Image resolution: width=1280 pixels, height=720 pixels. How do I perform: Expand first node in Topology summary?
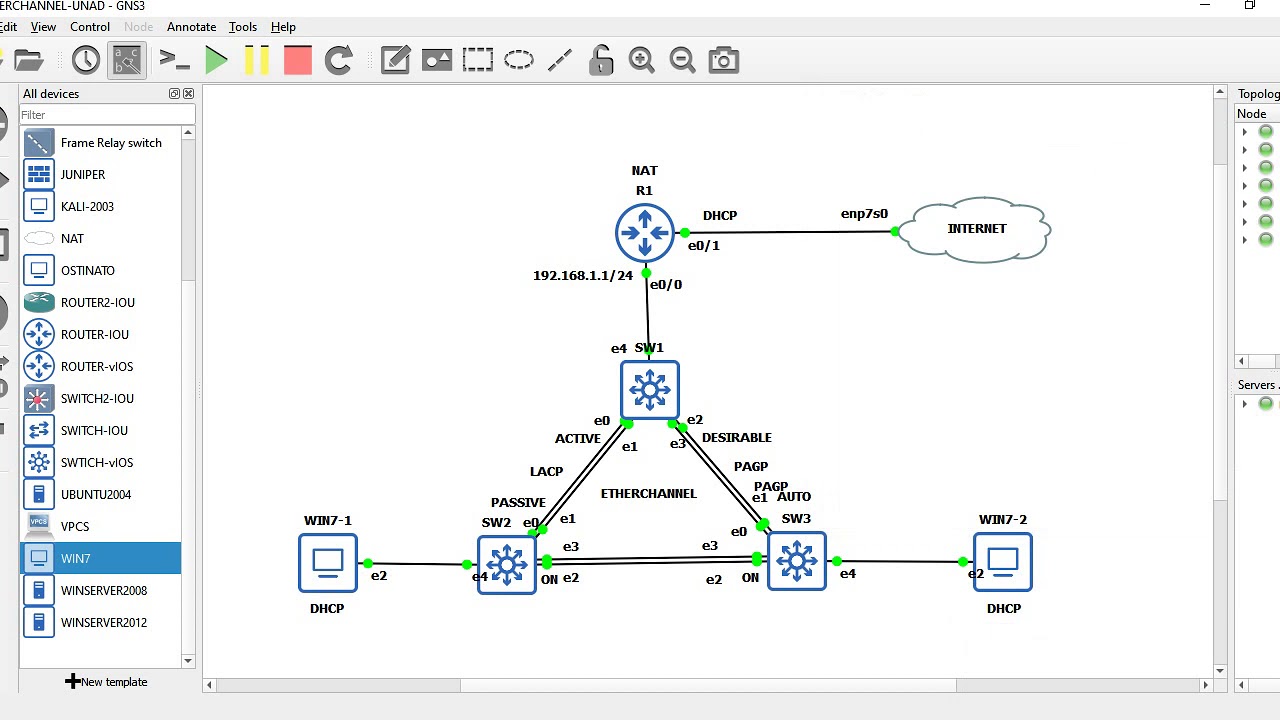point(1244,132)
